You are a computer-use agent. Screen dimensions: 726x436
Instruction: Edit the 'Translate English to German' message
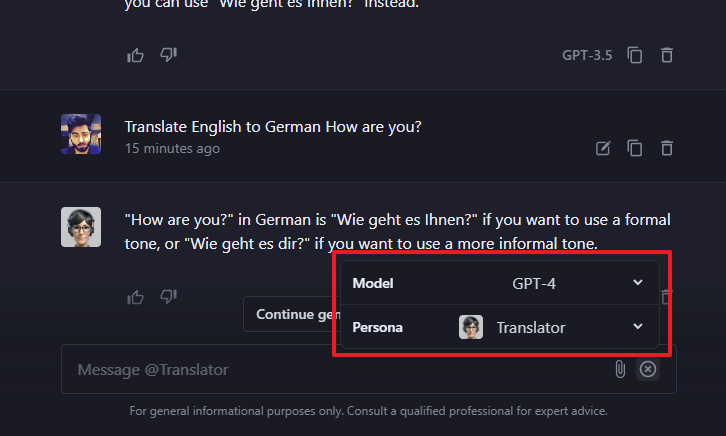tap(603, 149)
